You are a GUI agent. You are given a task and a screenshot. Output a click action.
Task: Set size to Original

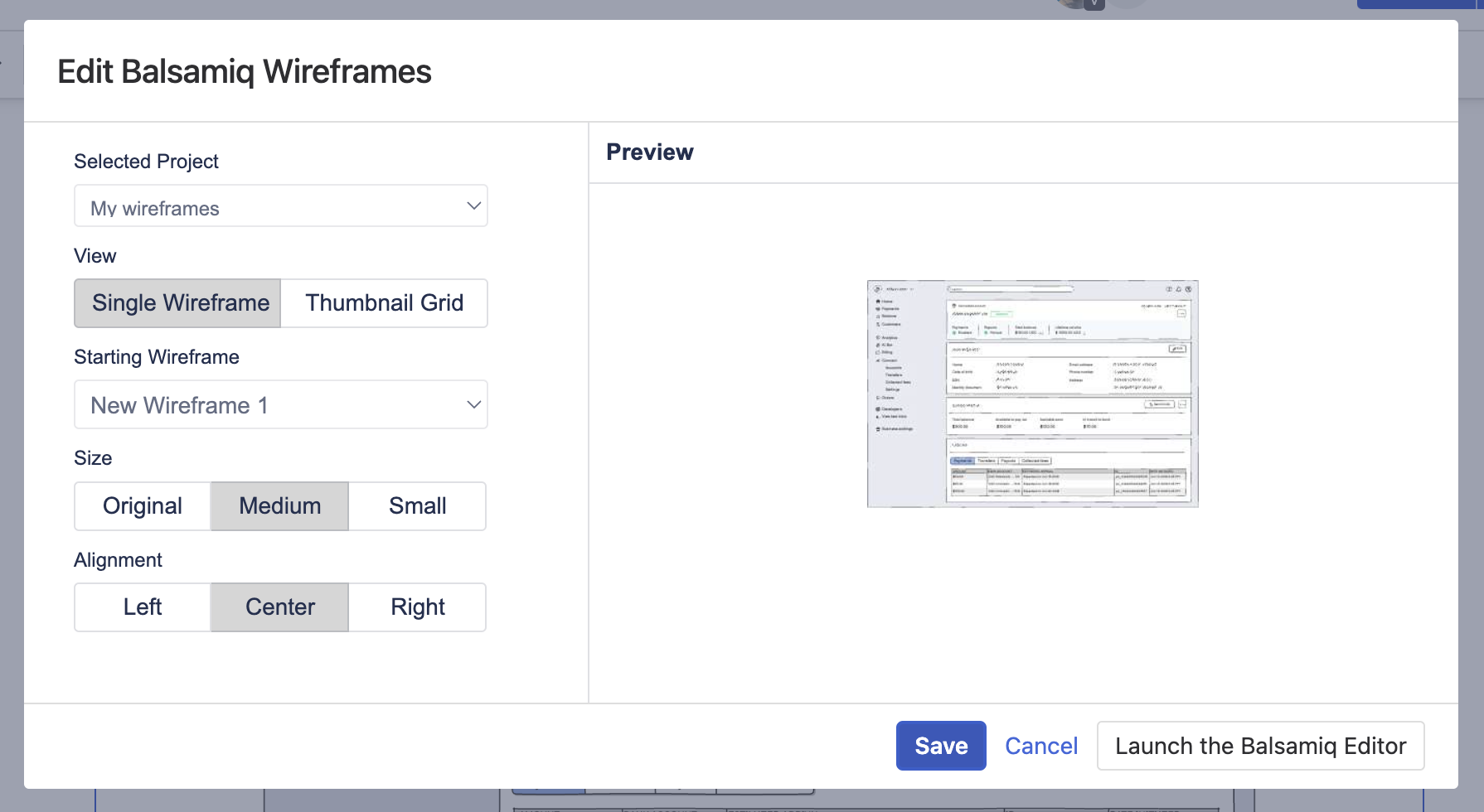tap(143, 506)
